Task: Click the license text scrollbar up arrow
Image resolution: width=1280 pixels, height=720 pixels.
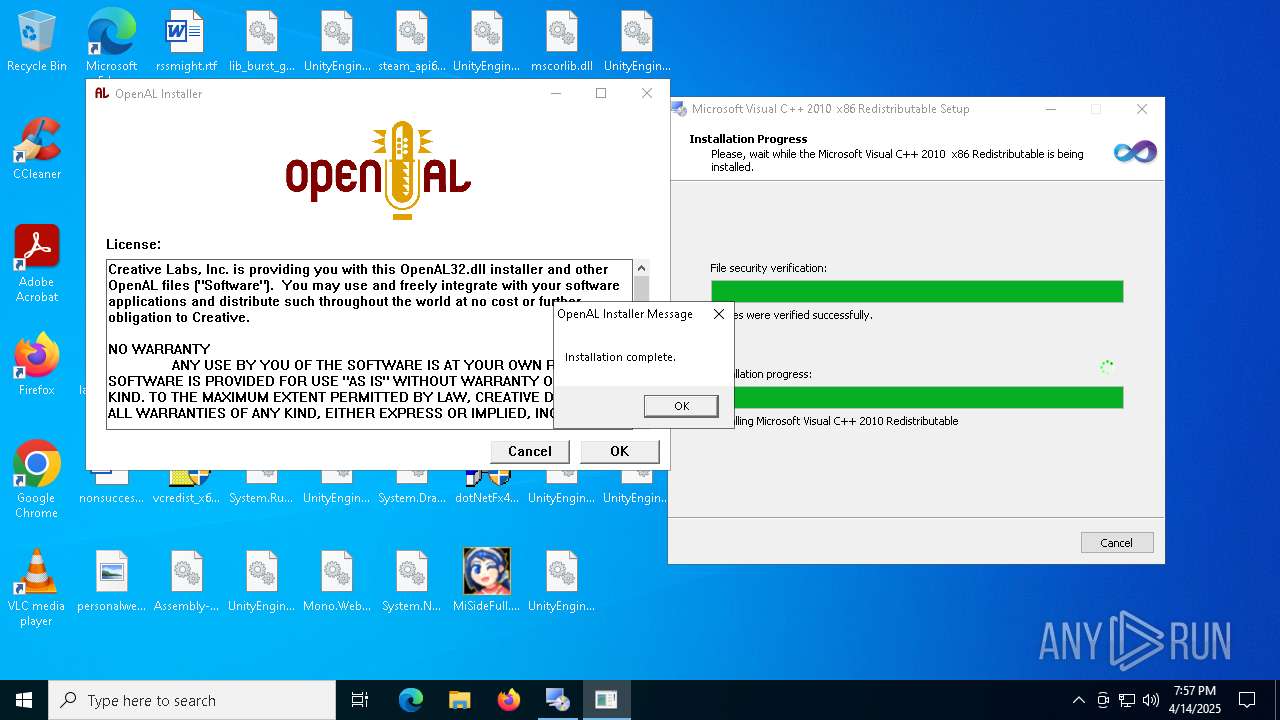Action: click(642, 268)
